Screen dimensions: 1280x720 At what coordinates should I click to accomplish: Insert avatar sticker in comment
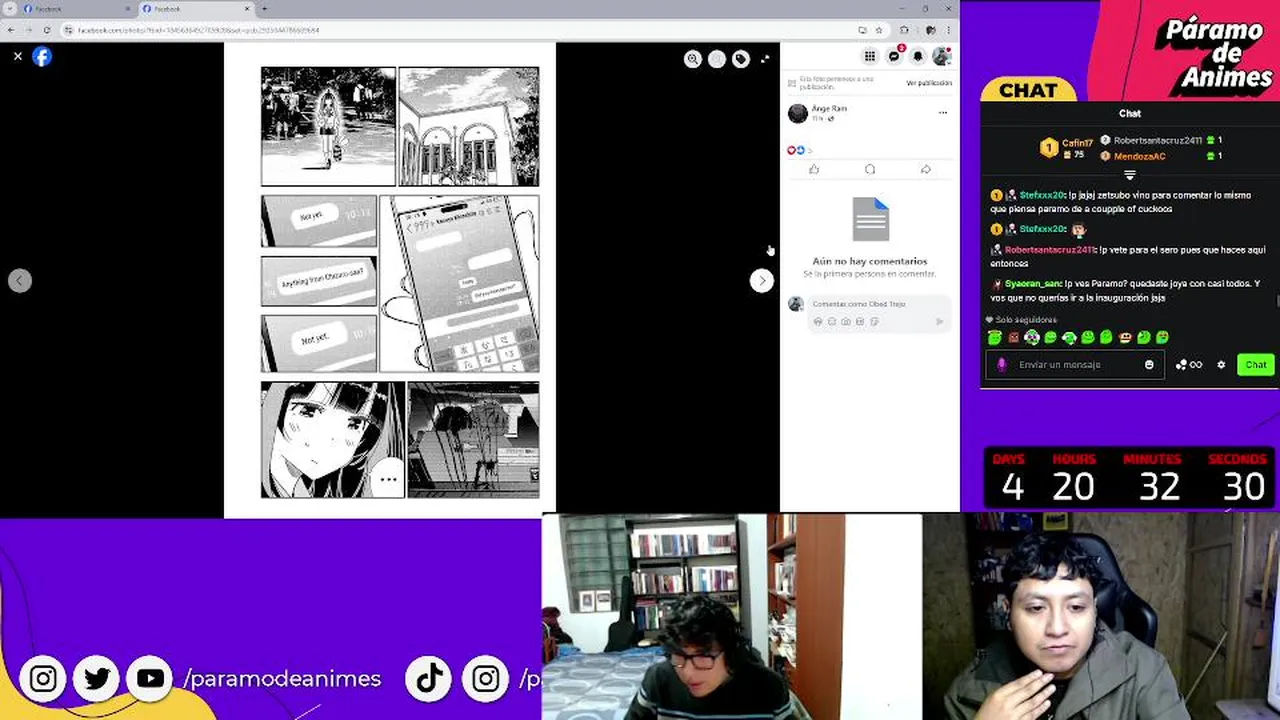(x=818, y=322)
